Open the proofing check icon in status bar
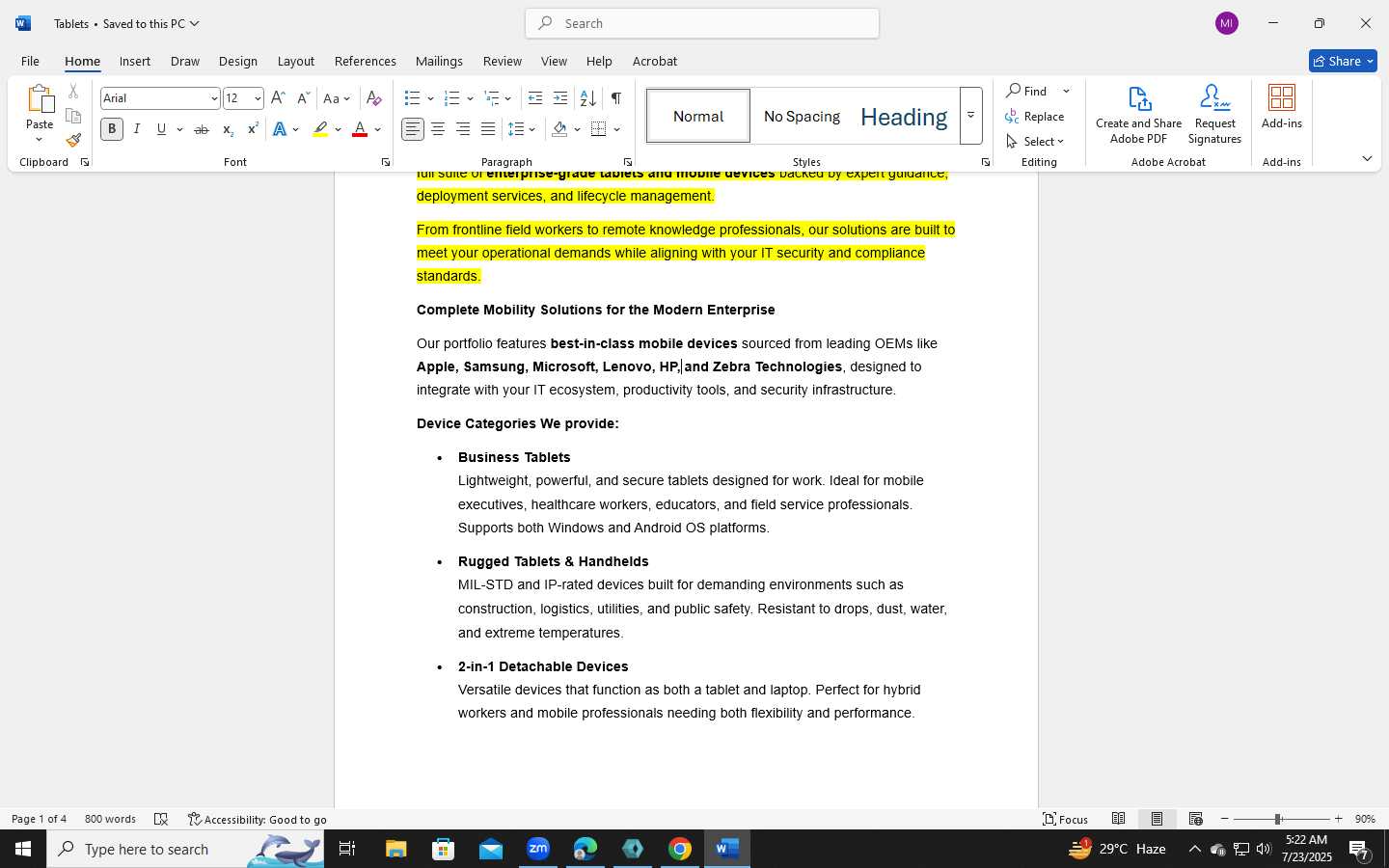 coord(161,819)
